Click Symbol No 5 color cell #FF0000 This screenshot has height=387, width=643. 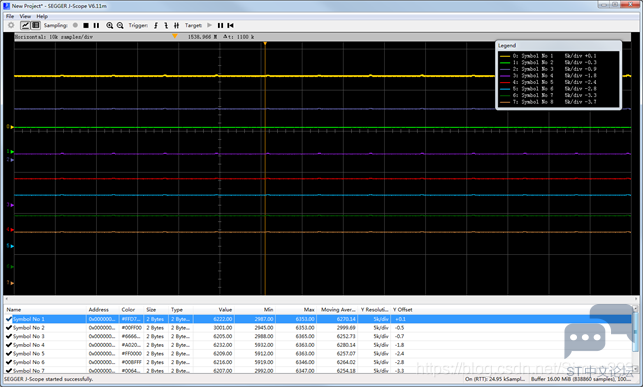[132, 353]
